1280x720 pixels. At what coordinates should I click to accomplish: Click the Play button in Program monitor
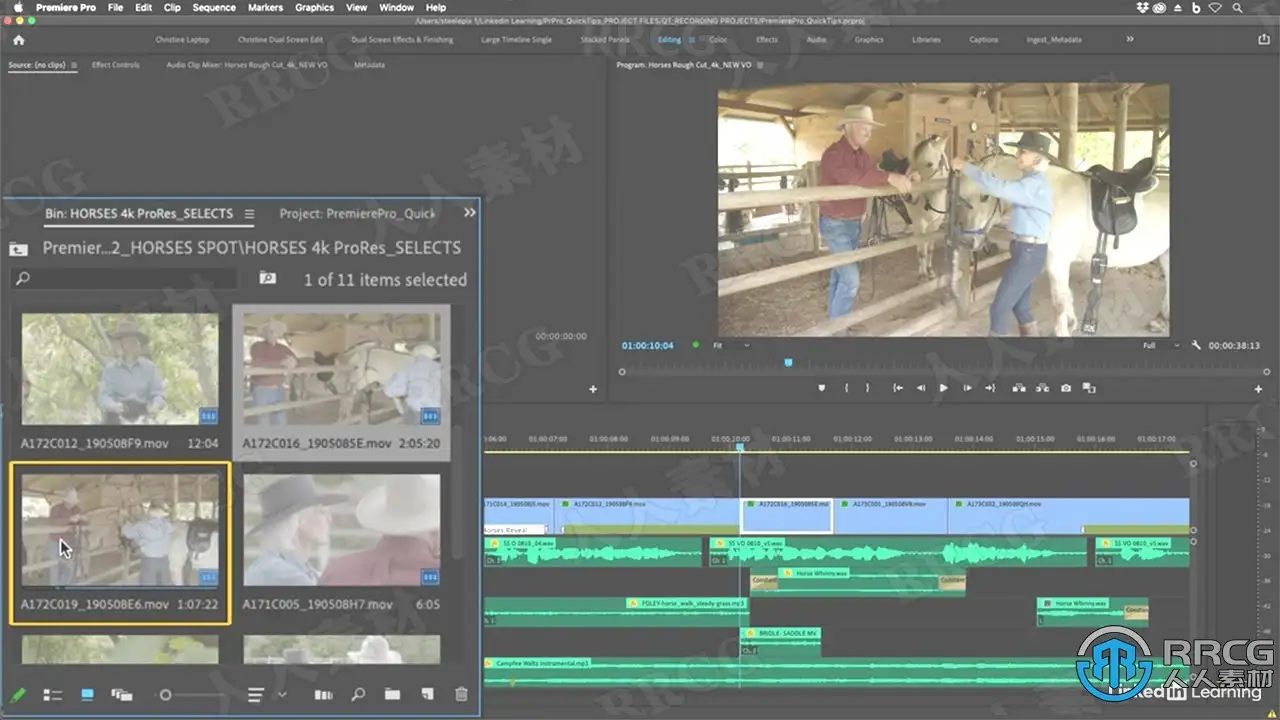pos(943,388)
